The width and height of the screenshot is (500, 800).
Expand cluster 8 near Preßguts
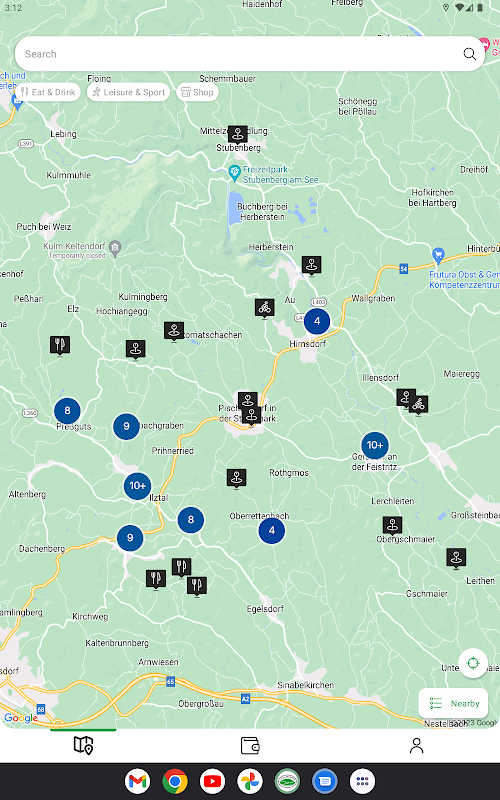67,411
